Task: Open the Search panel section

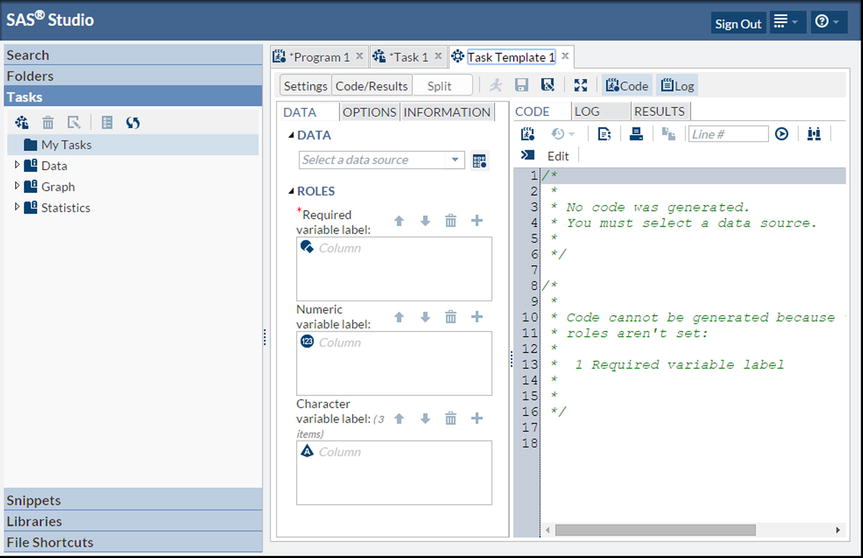Action: click(x=133, y=55)
